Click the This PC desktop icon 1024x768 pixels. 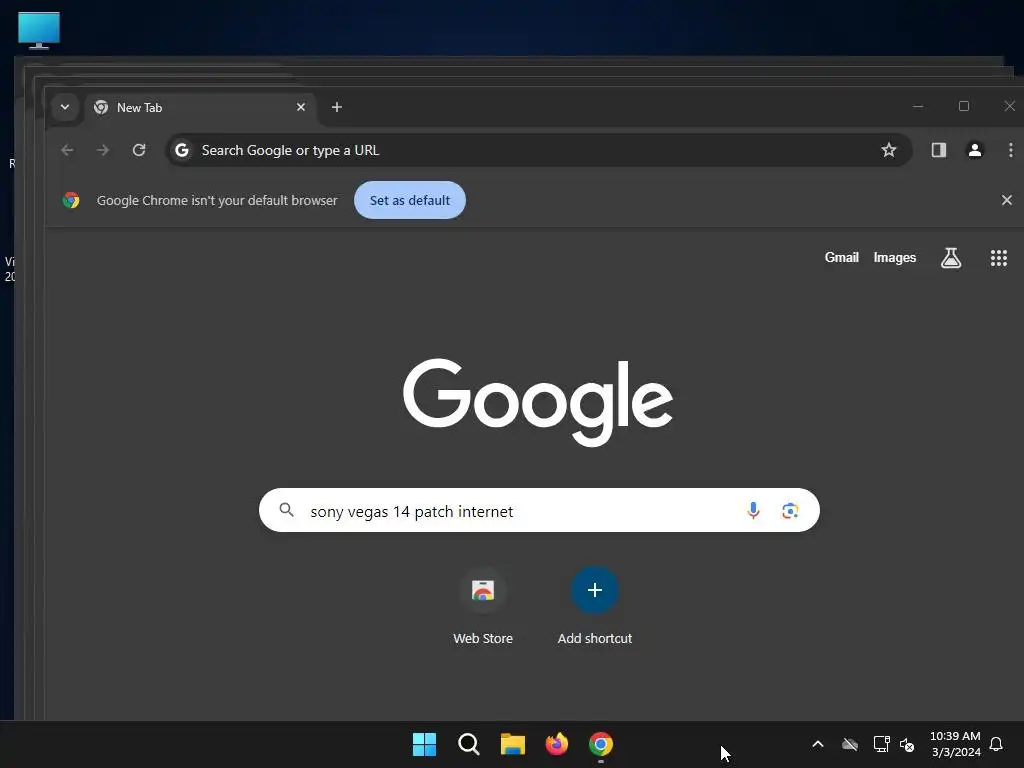[x=39, y=30]
